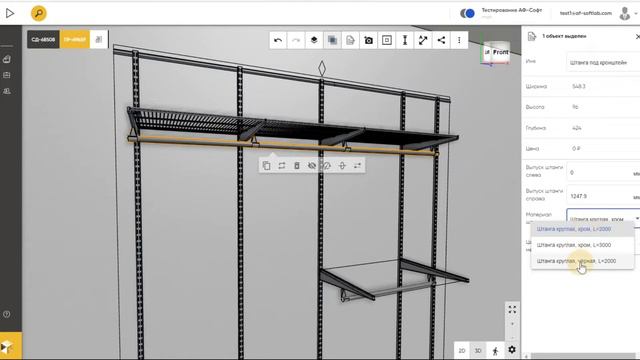
Task: Open the third sidebar icon
Action: coord(7,91)
